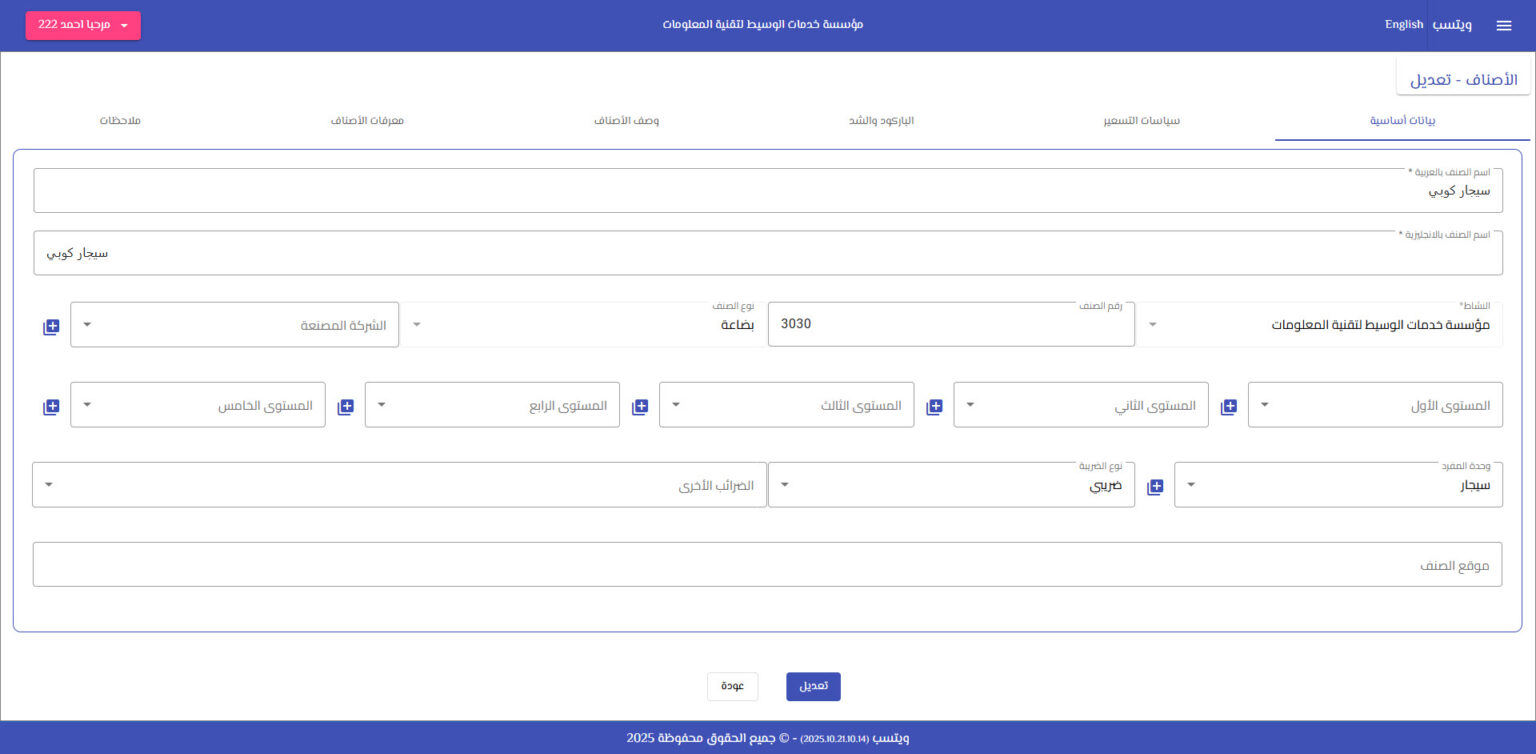Open the مرحبا احمد 222 user menu
The image size is (1536, 754).
tap(83, 25)
